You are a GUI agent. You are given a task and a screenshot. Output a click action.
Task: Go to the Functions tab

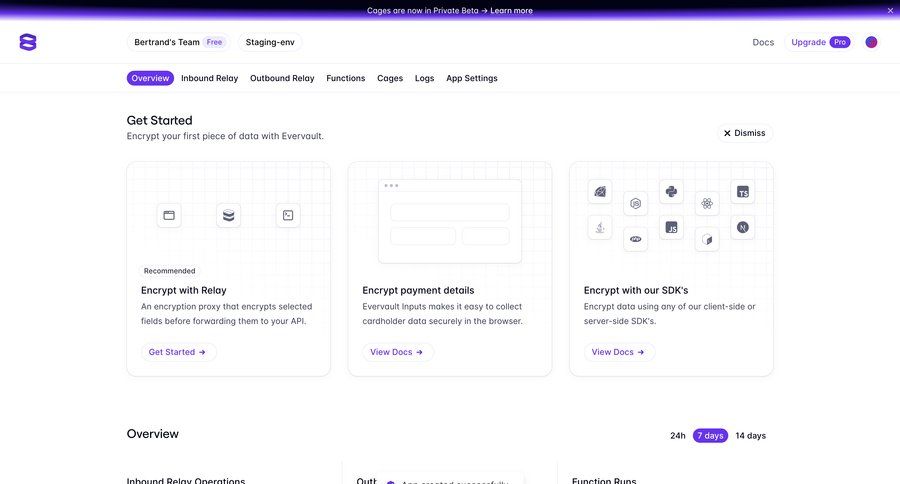(x=346, y=78)
